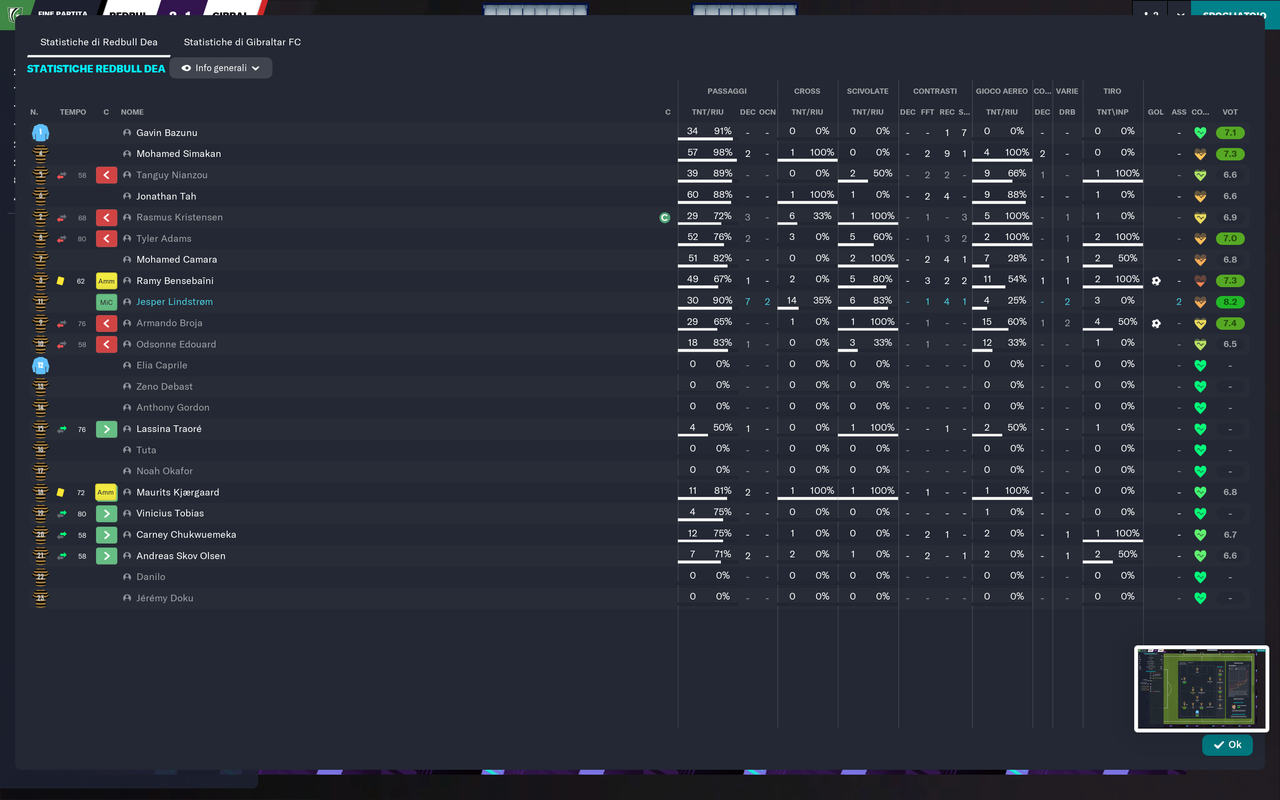Click the goalkeeper shirt icon for Elia Caprile
The width and height of the screenshot is (1280, 800).
pos(40,366)
